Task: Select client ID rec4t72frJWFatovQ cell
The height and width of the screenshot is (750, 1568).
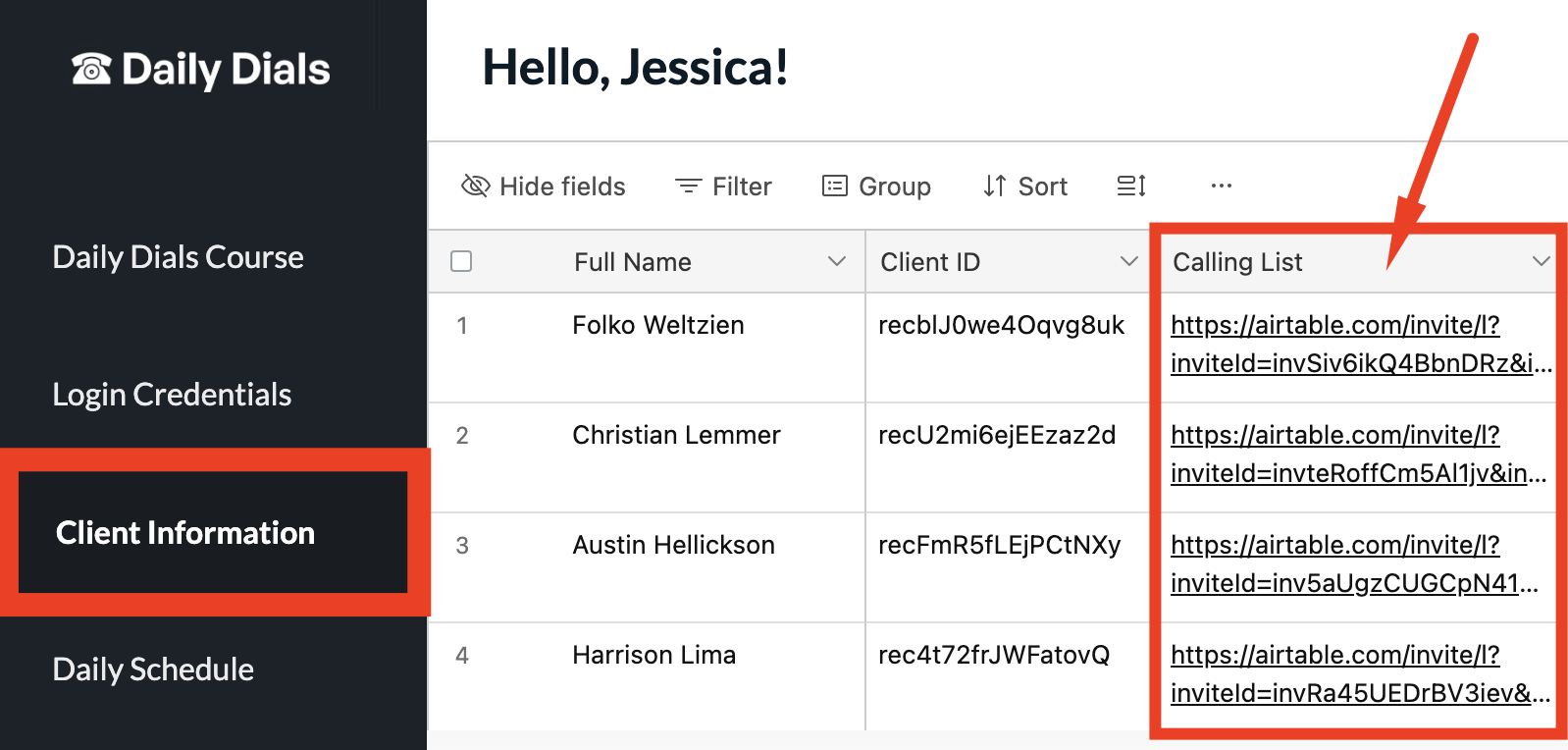Action: tap(1008, 676)
